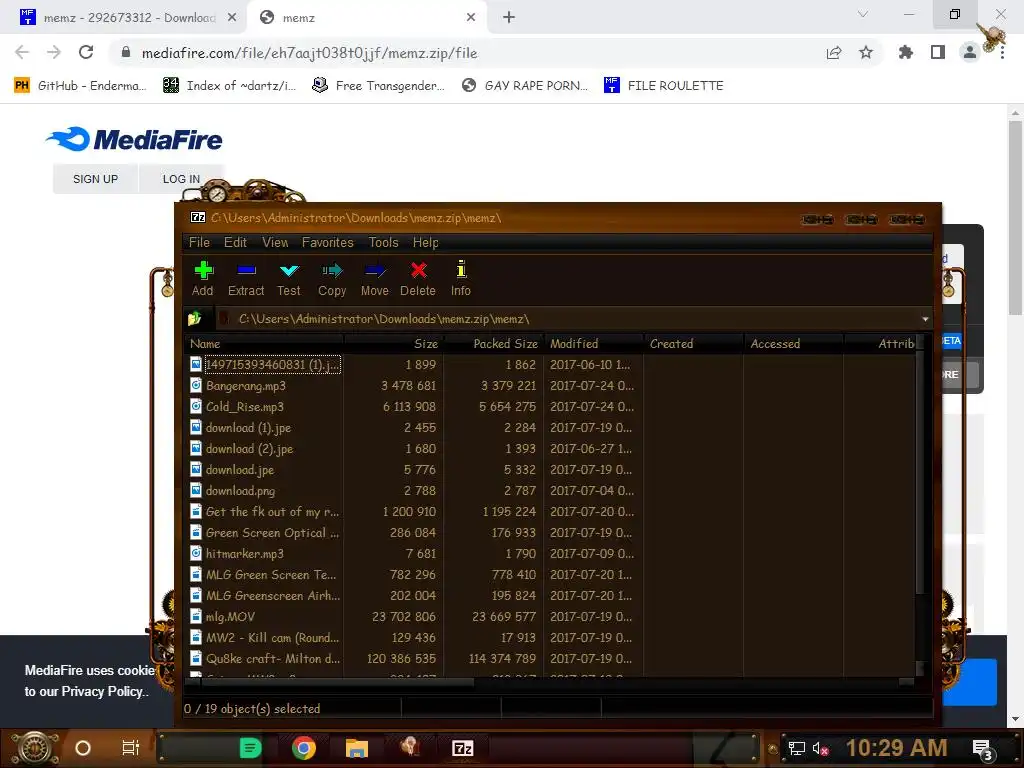Screen dimensions: 1024x768
Task: Expand the 7-Zip address path dropdown
Action: [925, 319]
